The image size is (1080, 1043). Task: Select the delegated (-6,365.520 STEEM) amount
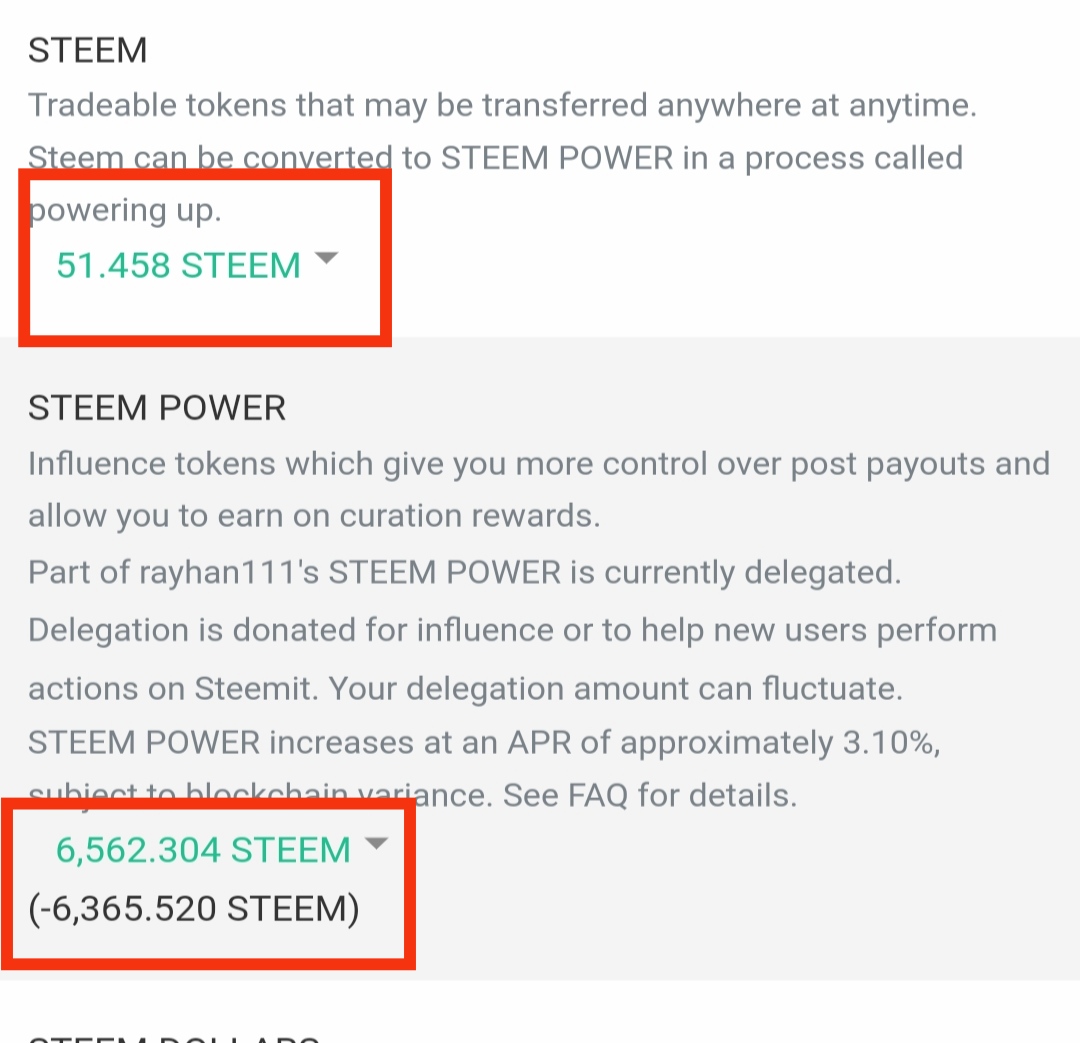coord(193,909)
